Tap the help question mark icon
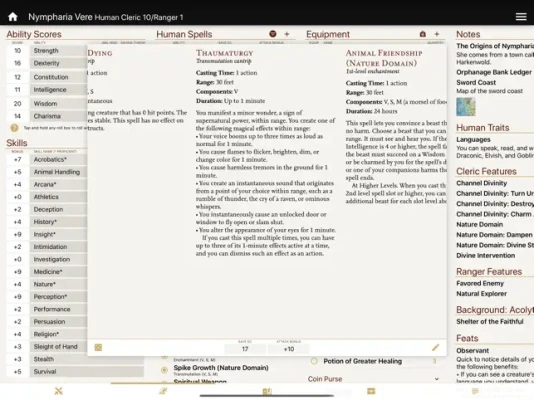The image size is (534, 400). tap(14, 128)
